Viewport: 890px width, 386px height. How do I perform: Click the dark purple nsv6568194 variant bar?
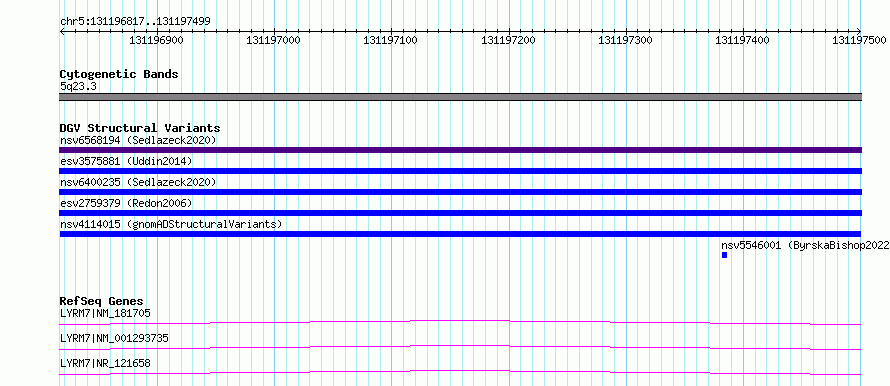[460, 150]
